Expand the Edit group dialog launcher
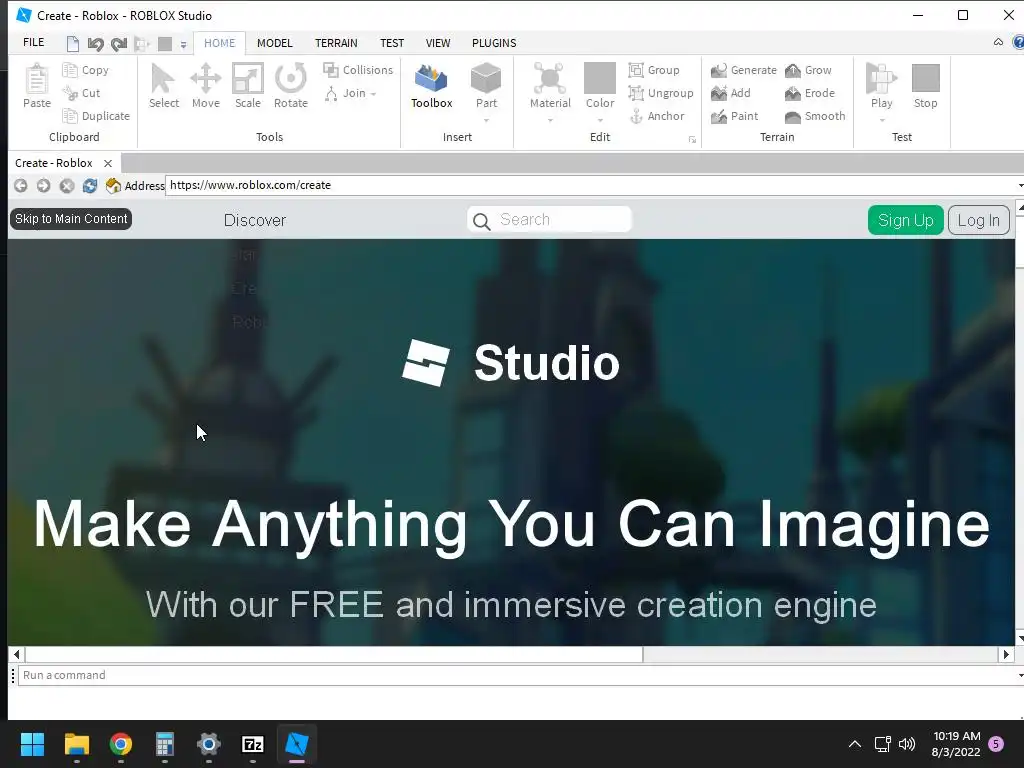1024x768 pixels. point(692,140)
